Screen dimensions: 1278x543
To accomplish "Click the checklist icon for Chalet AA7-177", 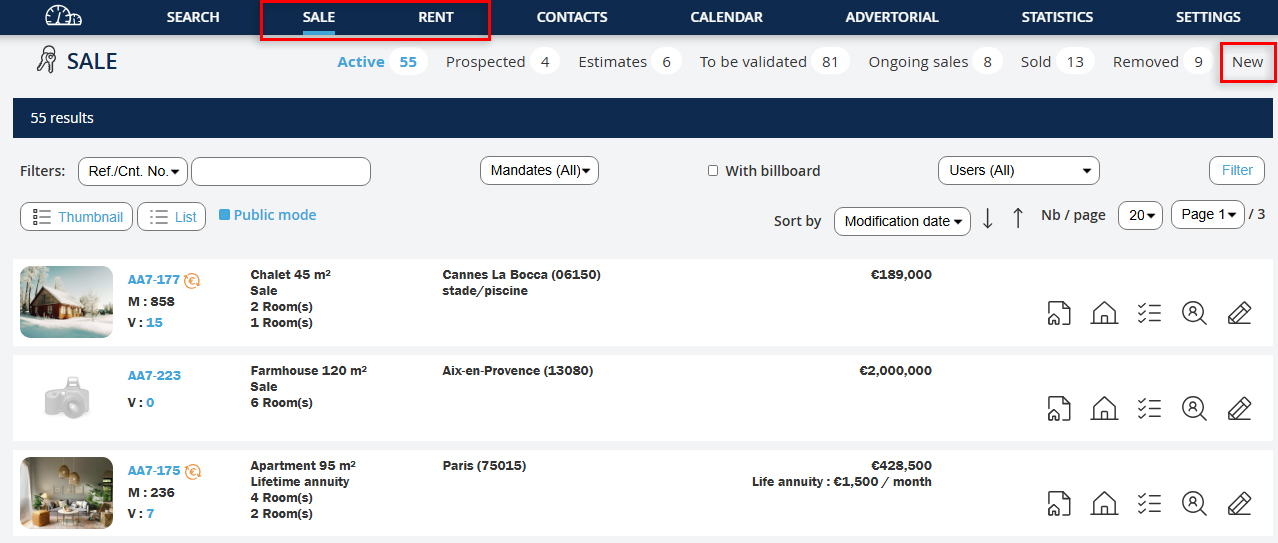I will [x=1149, y=313].
